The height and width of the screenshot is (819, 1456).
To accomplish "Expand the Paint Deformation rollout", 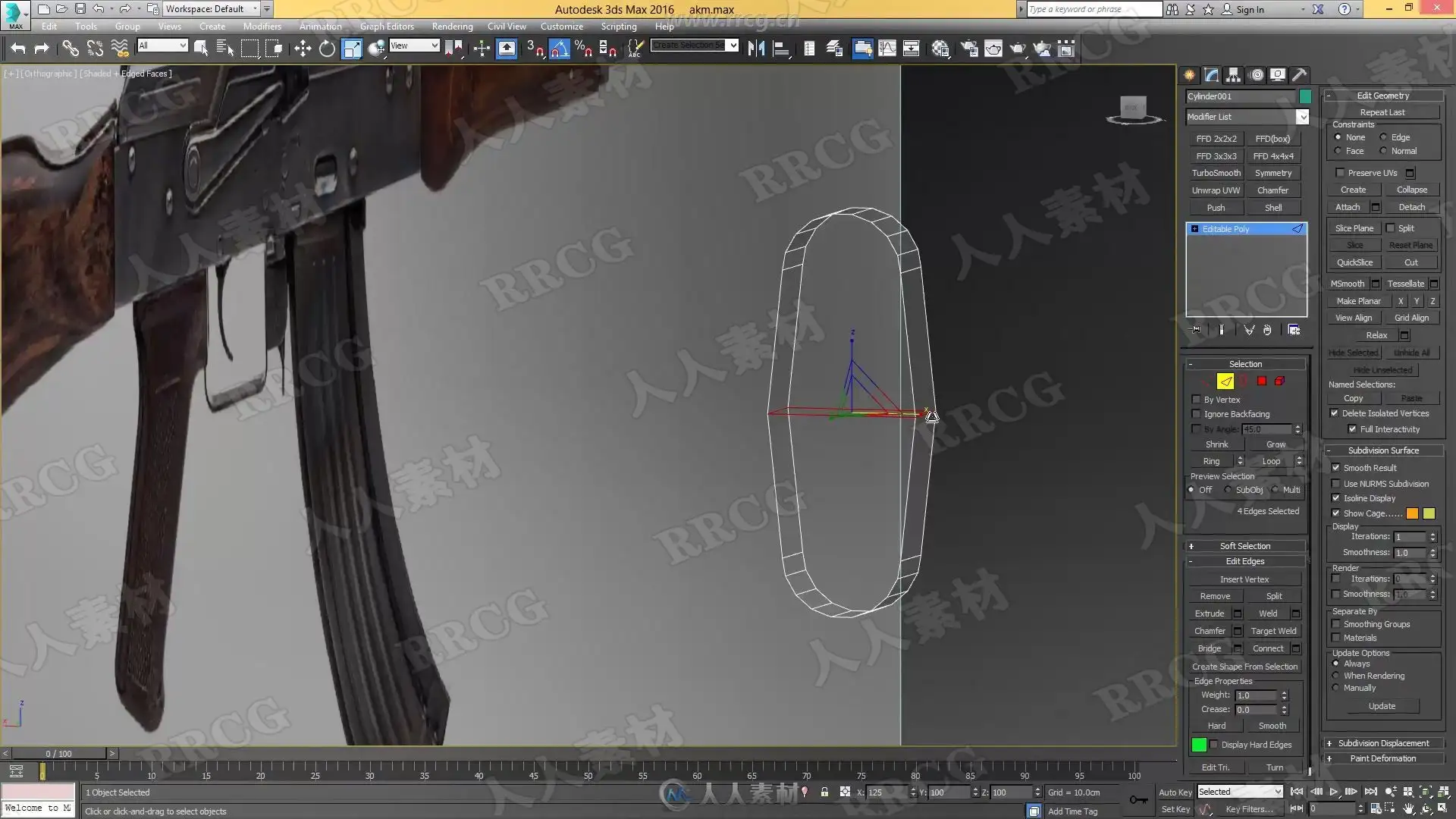I will coord(1382,758).
